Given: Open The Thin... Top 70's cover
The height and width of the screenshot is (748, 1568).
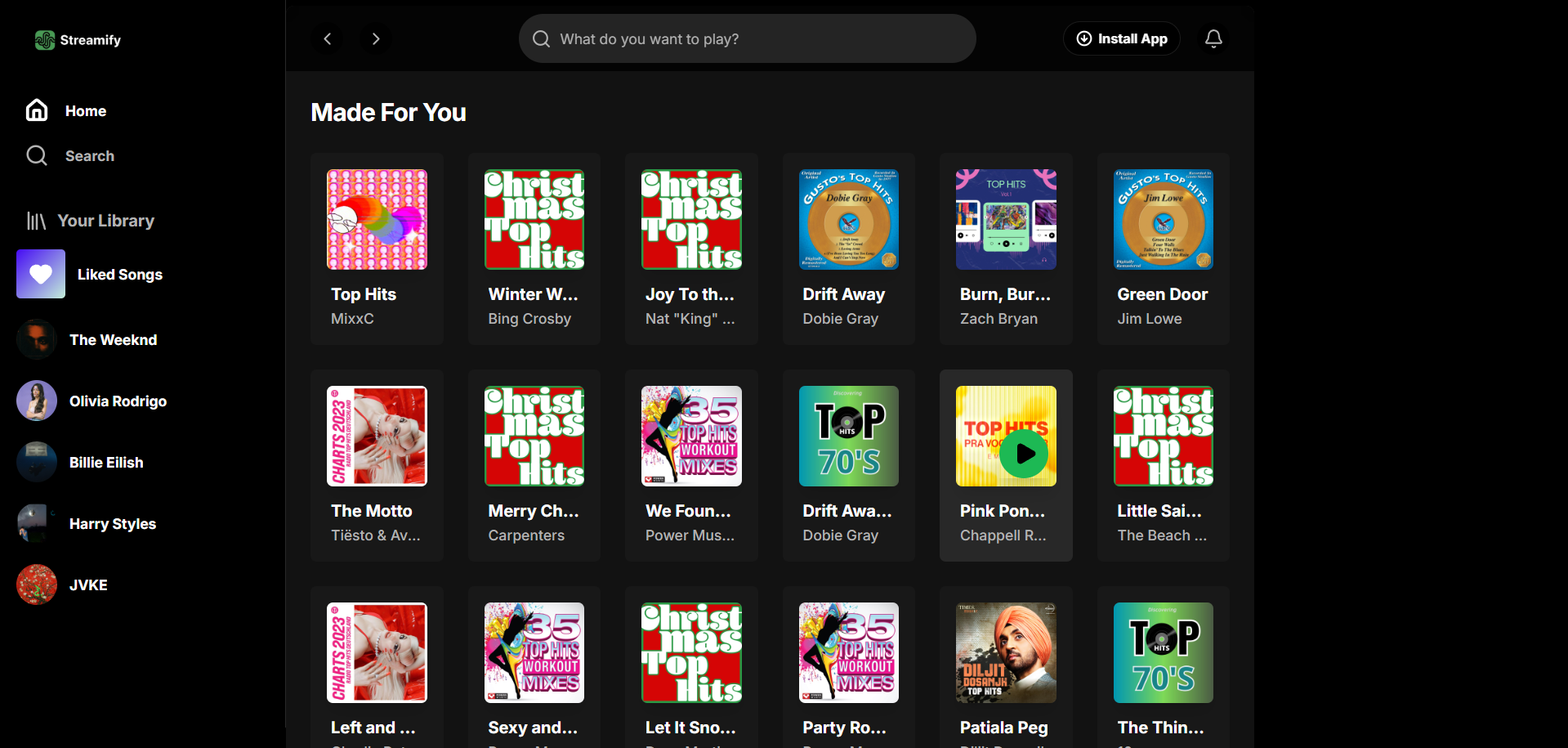Looking at the screenshot, I should pyautogui.click(x=1164, y=652).
